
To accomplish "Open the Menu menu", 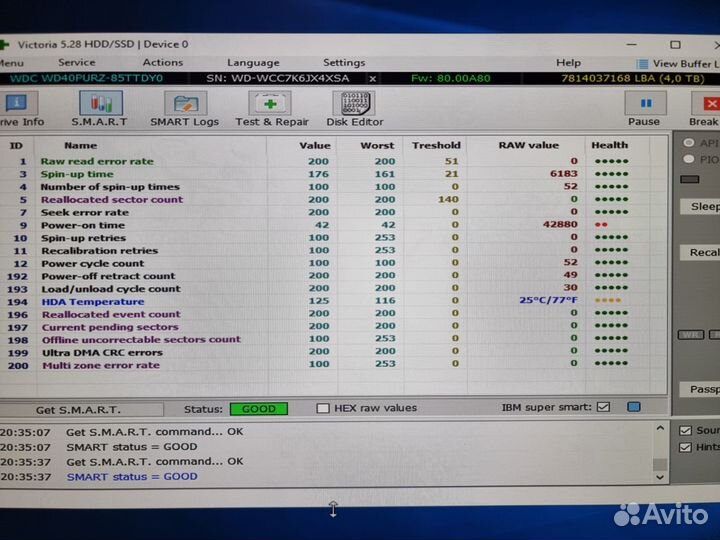I will click(x=11, y=63).
